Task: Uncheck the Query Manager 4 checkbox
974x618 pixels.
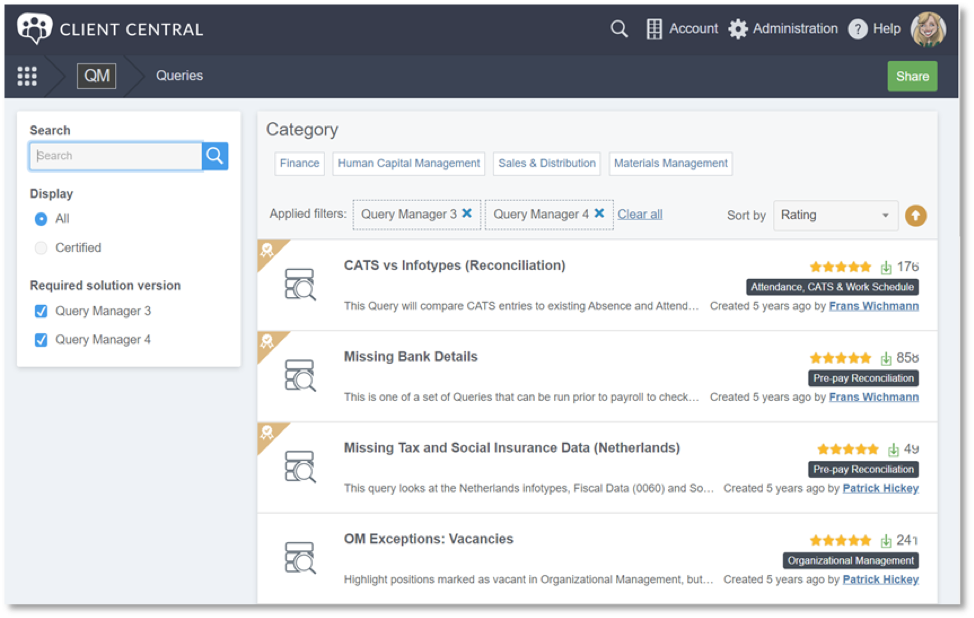Action: [41, 340]
